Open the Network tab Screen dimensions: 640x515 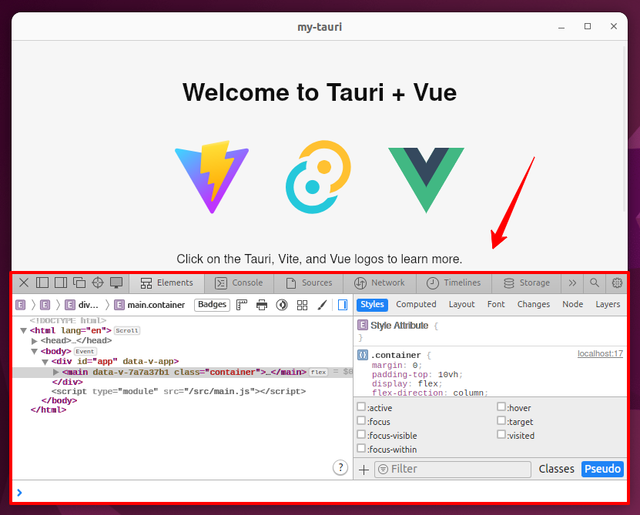coord(379,283)
